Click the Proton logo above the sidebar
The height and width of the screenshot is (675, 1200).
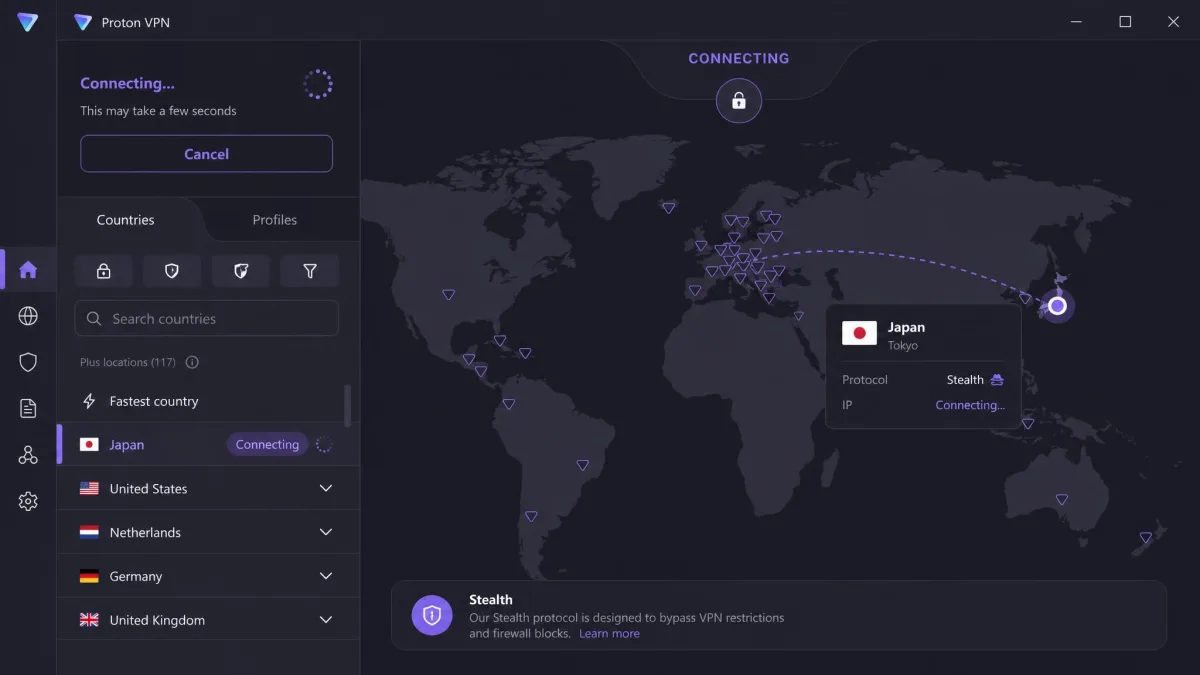coord(28,22)
